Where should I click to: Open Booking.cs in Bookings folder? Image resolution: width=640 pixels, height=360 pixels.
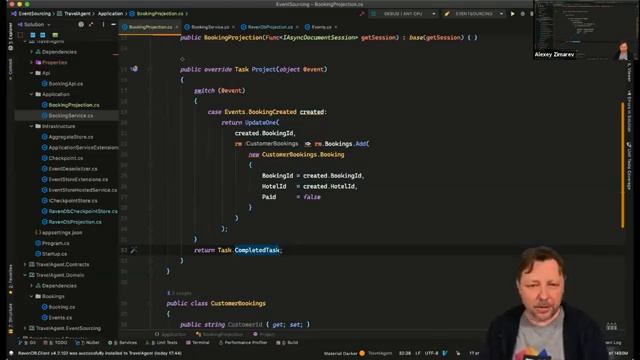[x=61, y=307]
